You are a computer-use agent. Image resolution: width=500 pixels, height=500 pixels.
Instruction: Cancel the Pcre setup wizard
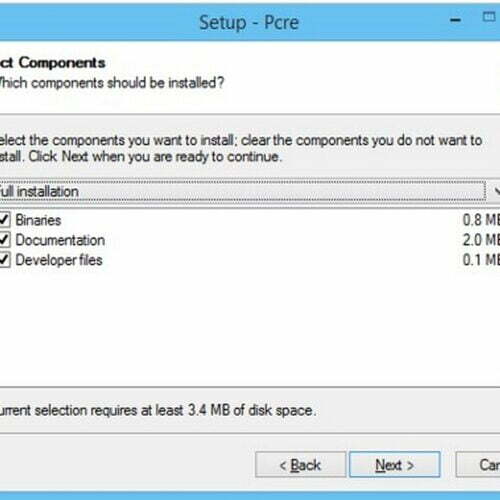[478, 465]
